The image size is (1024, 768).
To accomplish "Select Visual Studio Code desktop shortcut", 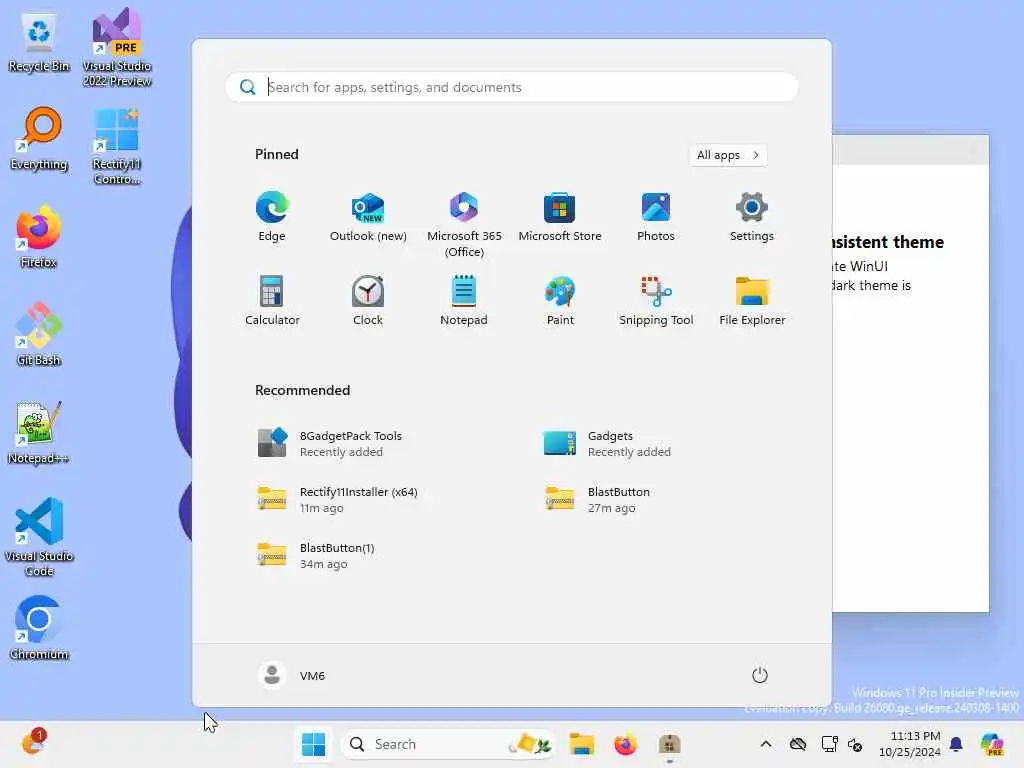I will click(39, 537).
